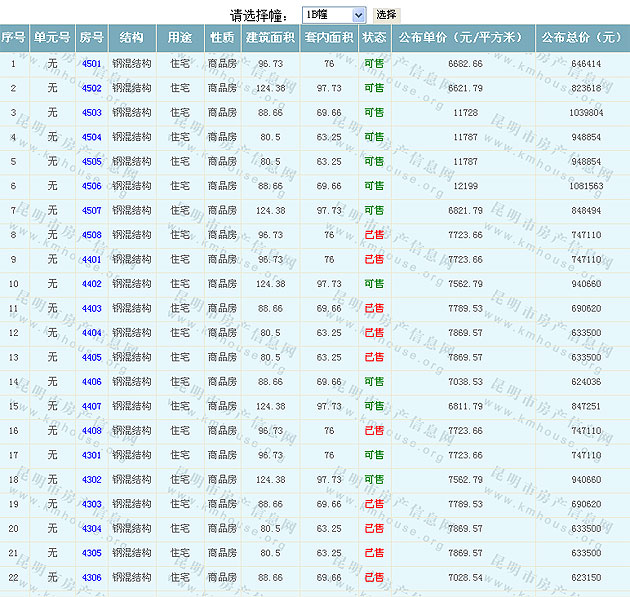Image resolution: width=630 pixels, height=597 pixels.
Task: Select room 4306 link
Action: click(91, 578)
